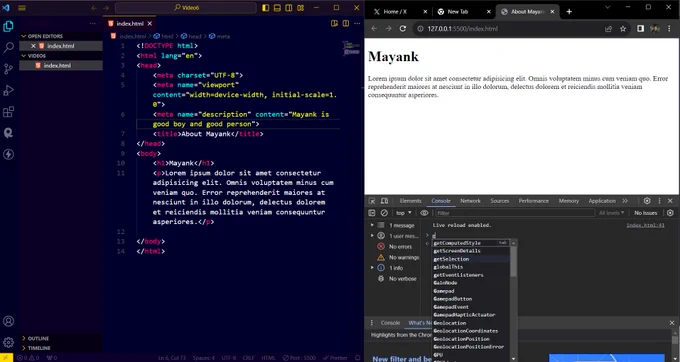The height and width of the screenshot is (362, 680).
Task: Open the Explorer view in VS Code
Action: tap(8, 26)
